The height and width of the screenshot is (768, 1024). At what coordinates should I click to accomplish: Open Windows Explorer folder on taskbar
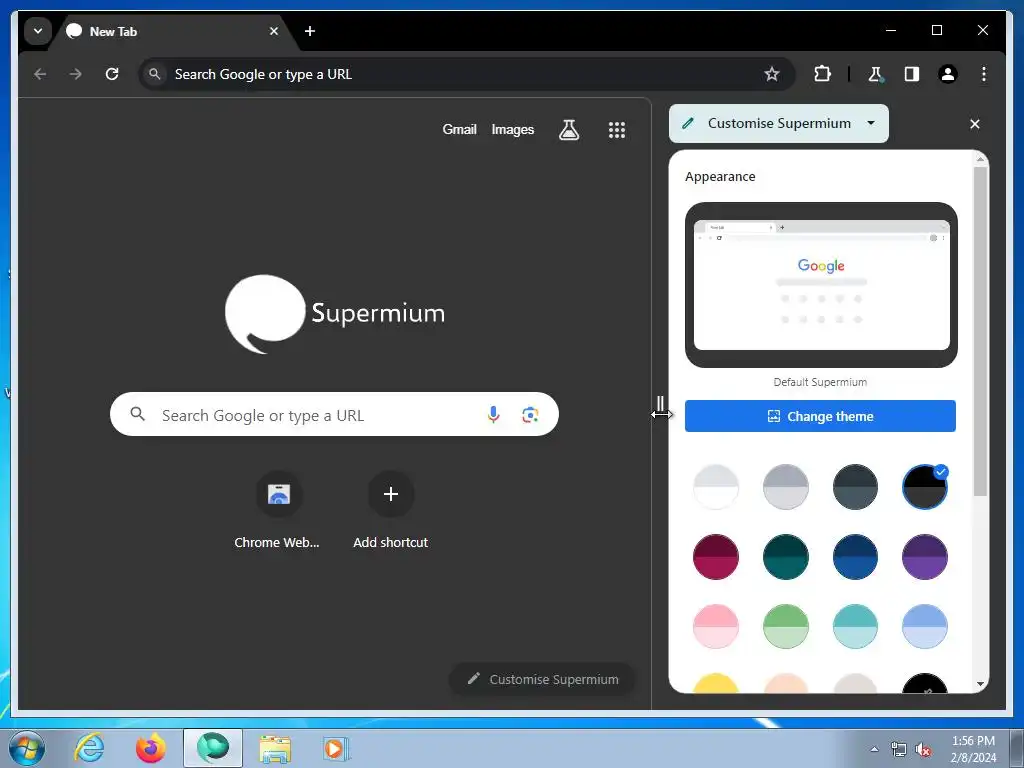click(x=275, y=748)
